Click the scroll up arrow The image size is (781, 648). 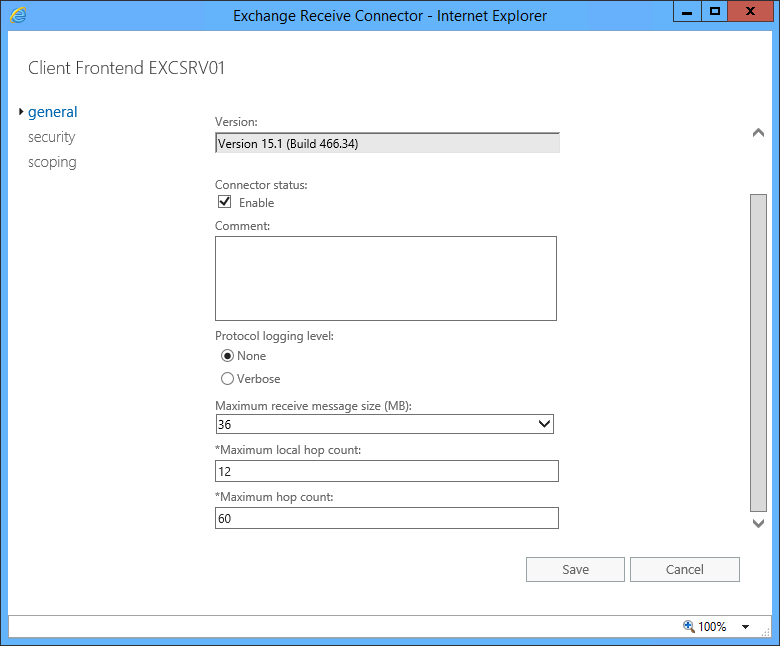coord(758,133)
